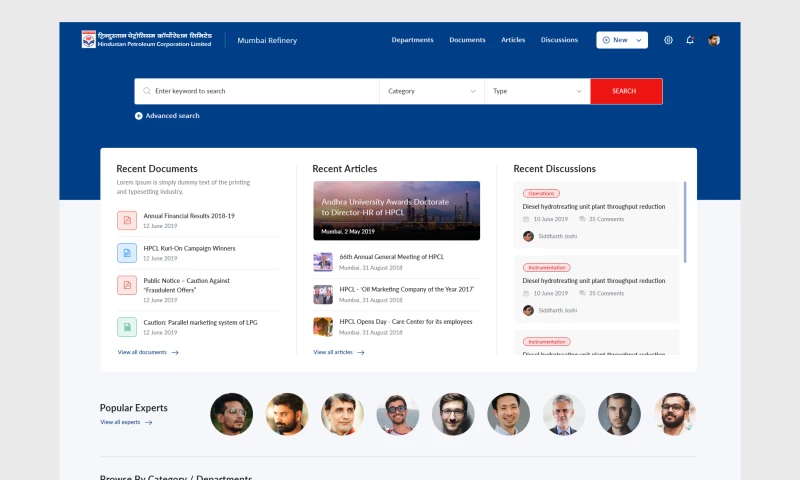Click the View all experts link
800x480 pixels.
point(126,422)
